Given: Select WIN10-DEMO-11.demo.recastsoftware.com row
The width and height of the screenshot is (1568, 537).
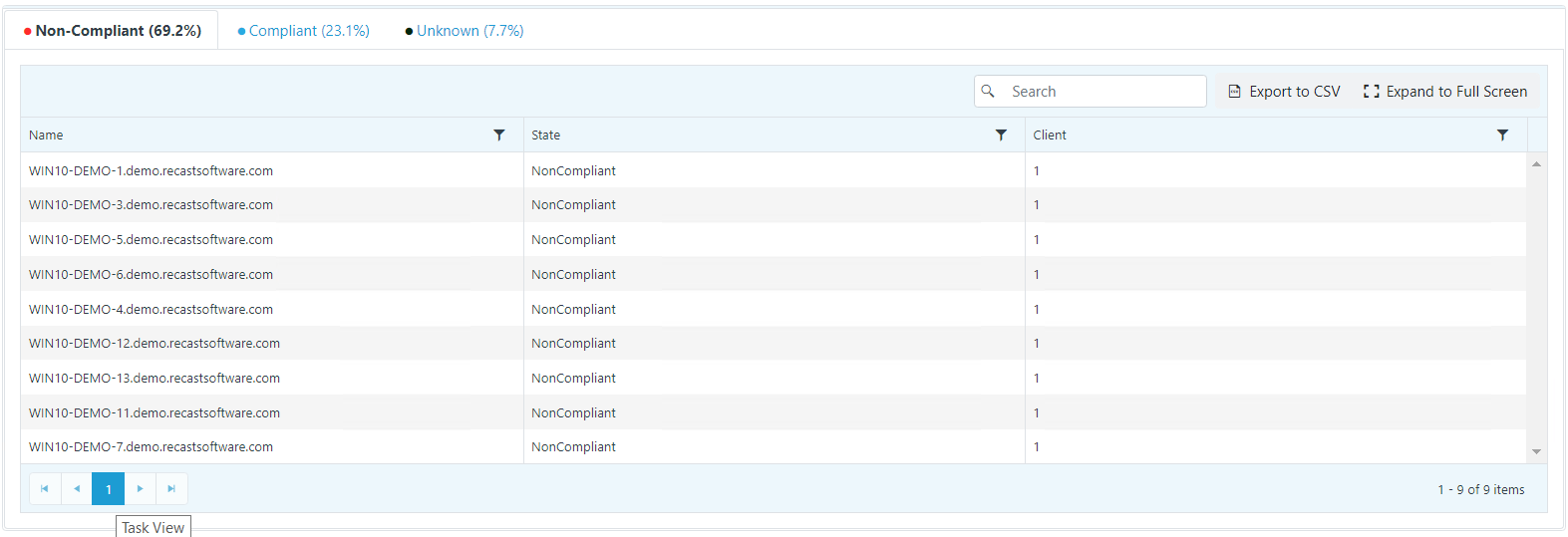Looking at the screenshot, I should click(774, 412).
